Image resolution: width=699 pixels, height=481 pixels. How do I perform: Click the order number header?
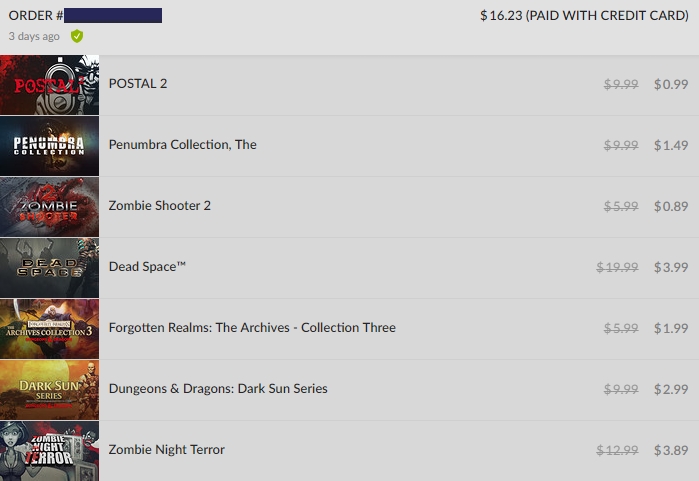click(x=85, y=16)
